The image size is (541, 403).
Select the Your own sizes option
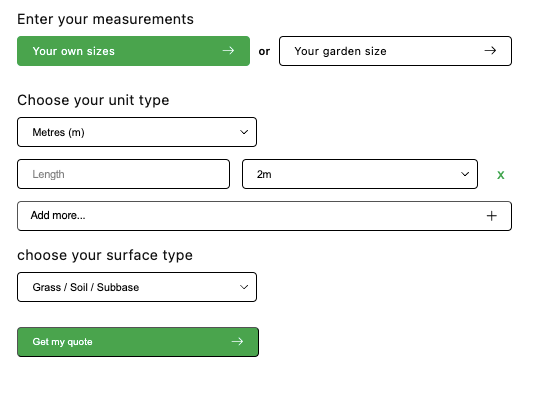click(134, 51)
